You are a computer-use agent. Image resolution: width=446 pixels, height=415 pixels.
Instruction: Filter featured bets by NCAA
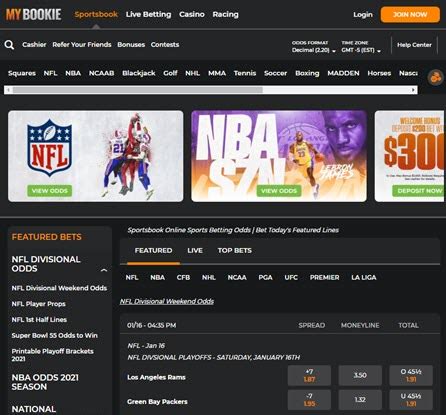pyautogui.click(x=237, y=277)
